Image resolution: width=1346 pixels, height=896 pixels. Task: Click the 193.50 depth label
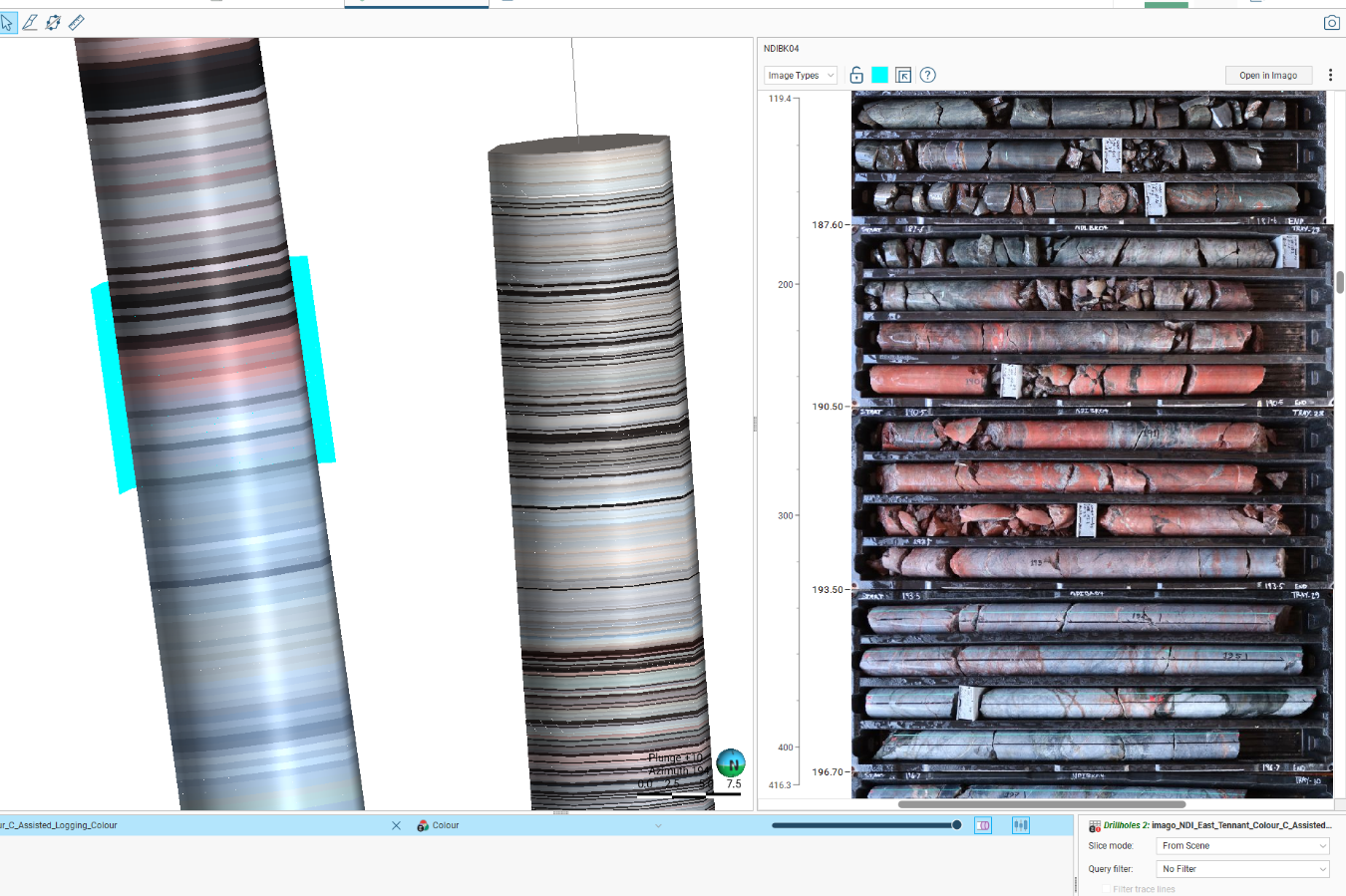click(x=827, y=590)
